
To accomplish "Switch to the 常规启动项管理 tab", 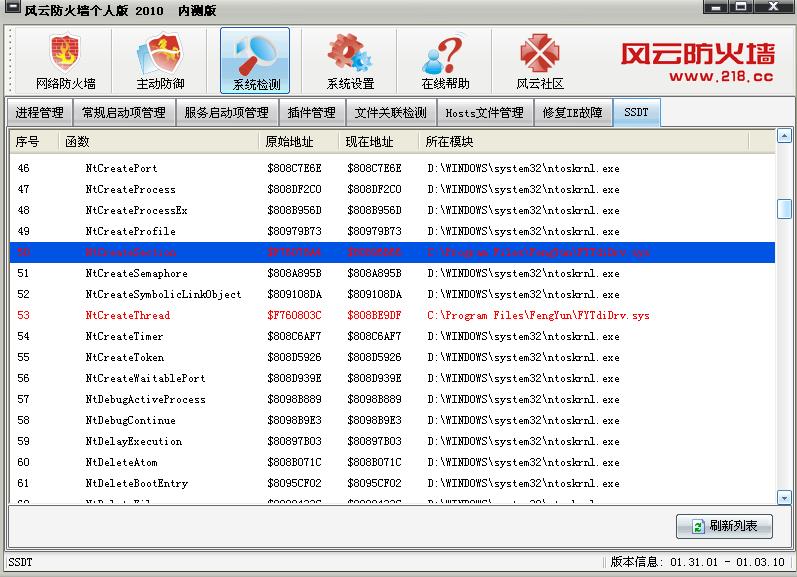I will 124,112.
